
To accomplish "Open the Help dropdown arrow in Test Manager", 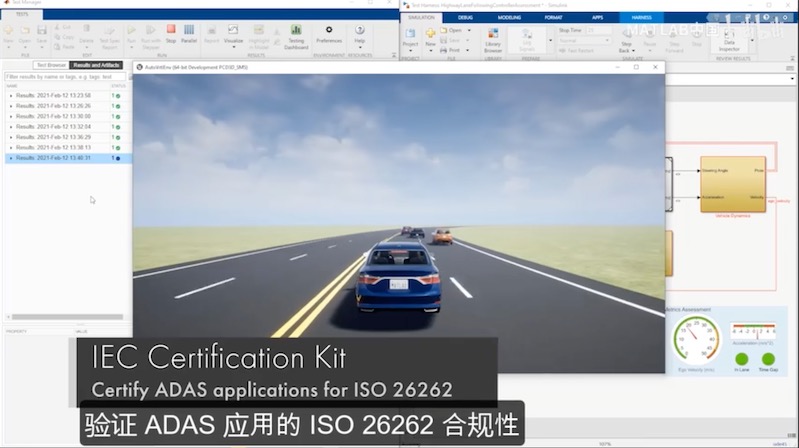I will [x=360, y=47].
